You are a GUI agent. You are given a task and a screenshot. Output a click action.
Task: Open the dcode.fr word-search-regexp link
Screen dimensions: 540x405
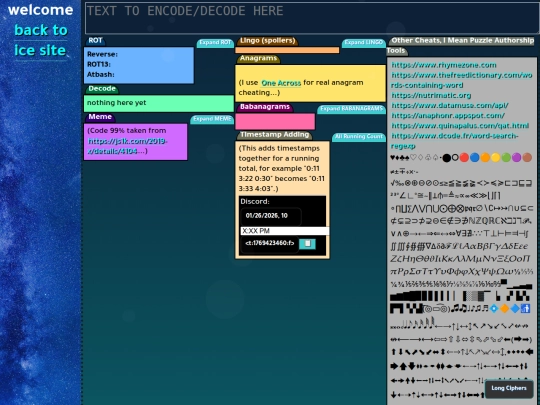[x=455, y=141]
